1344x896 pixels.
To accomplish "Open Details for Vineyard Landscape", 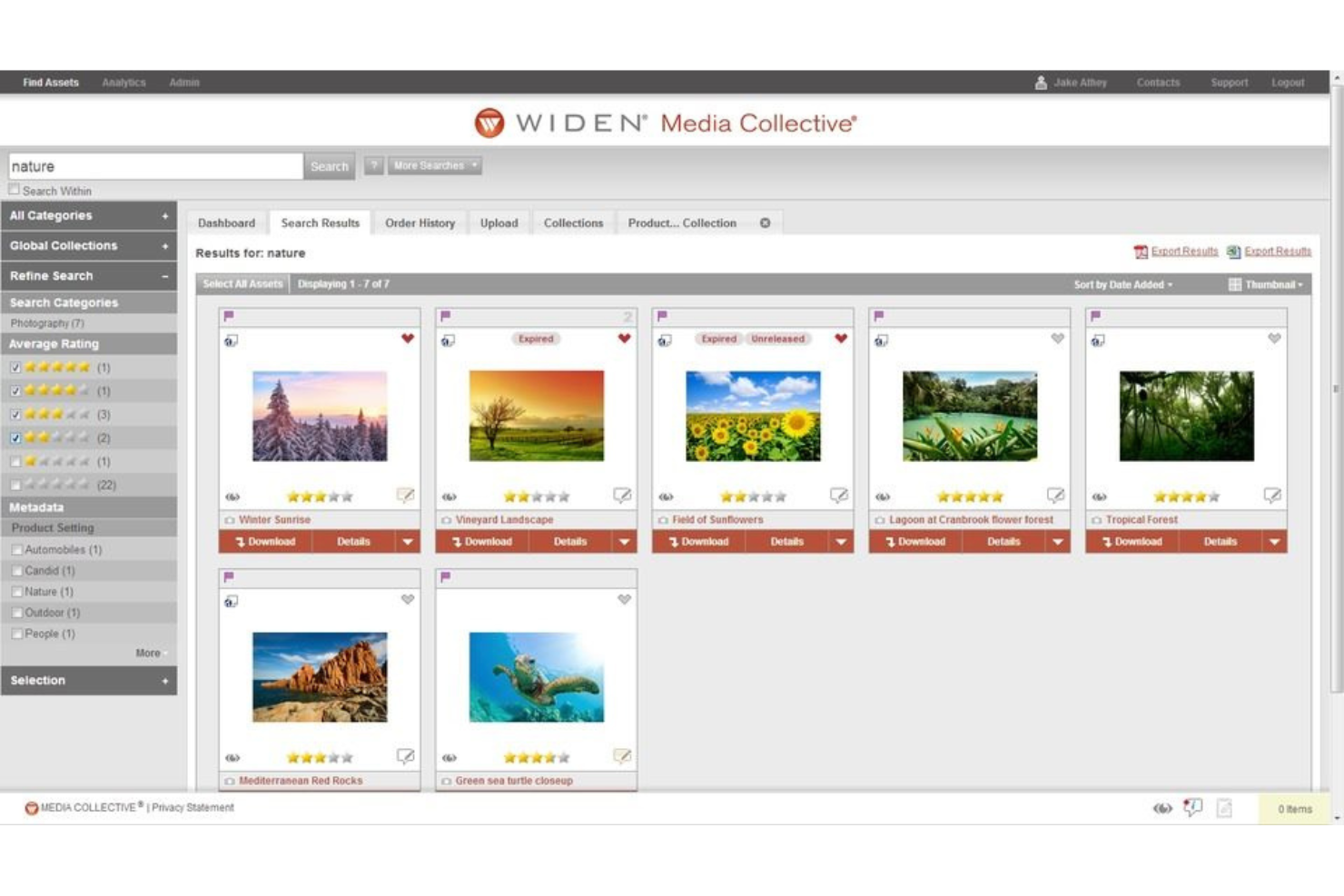I will point(569,542).
